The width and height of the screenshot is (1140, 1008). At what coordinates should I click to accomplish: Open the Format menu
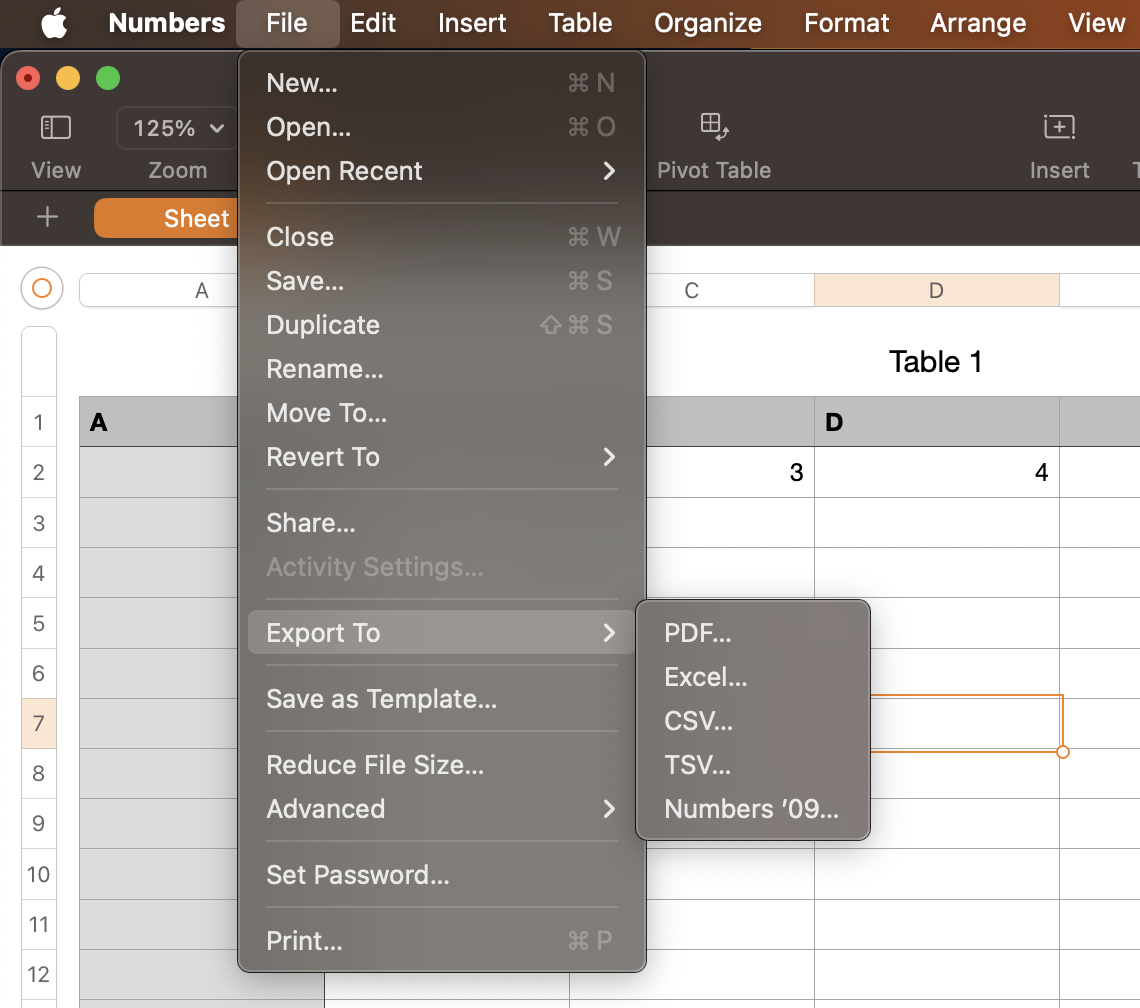pos(846,23)
